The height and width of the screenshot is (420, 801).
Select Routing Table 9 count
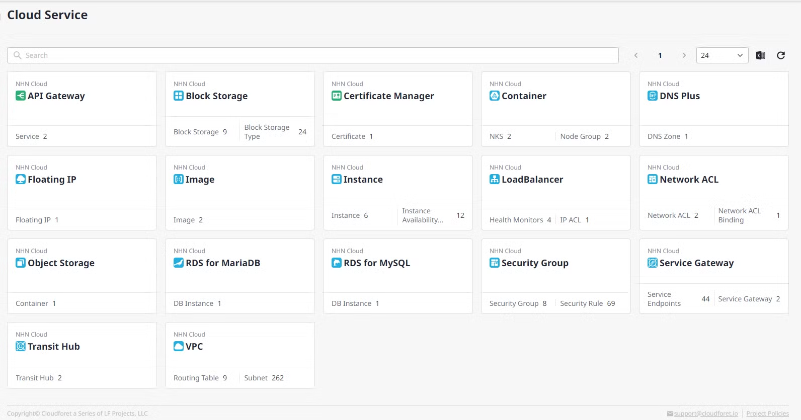tap(200, 378)
